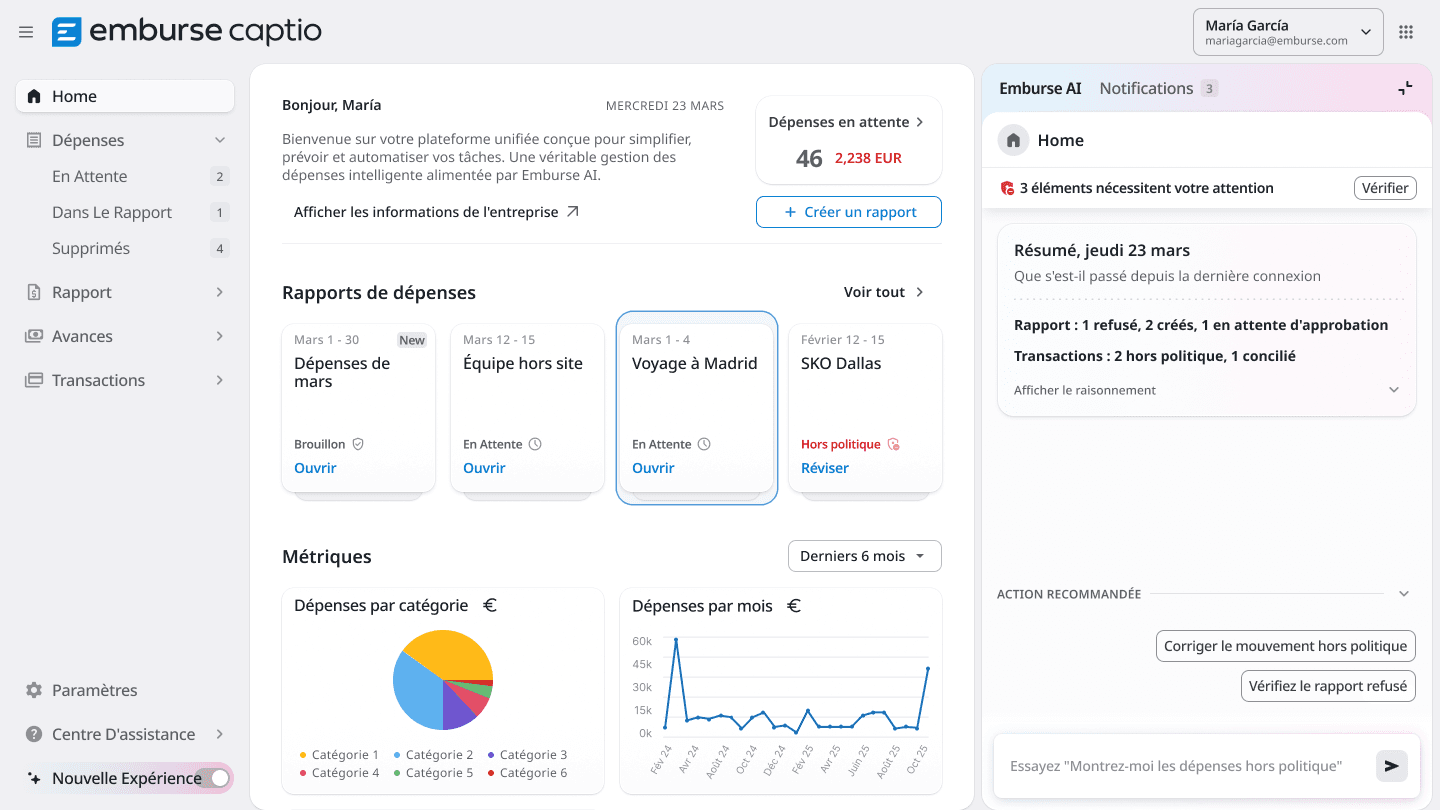Click the Paramètres gear icon
Image resolution: width=1440 pixels, height=810 pixels.
(34, 690)
